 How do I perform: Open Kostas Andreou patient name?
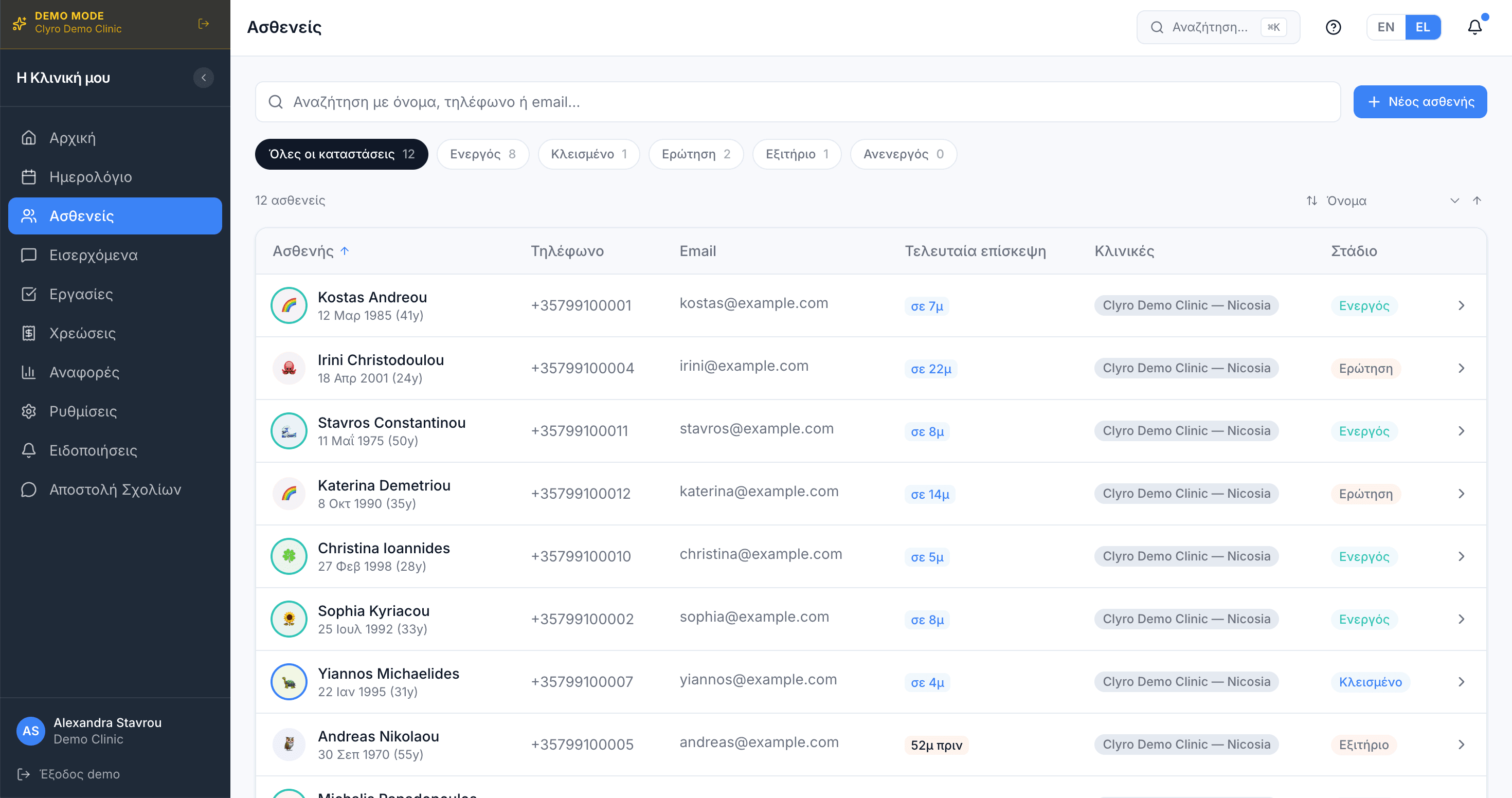pyautogui.click(x=372, y=298)
